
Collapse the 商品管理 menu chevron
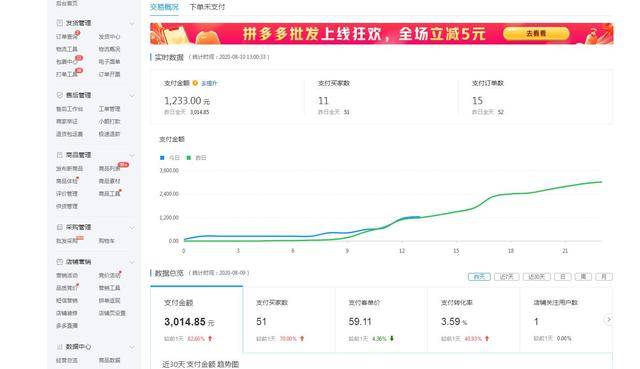coord(132,155)
